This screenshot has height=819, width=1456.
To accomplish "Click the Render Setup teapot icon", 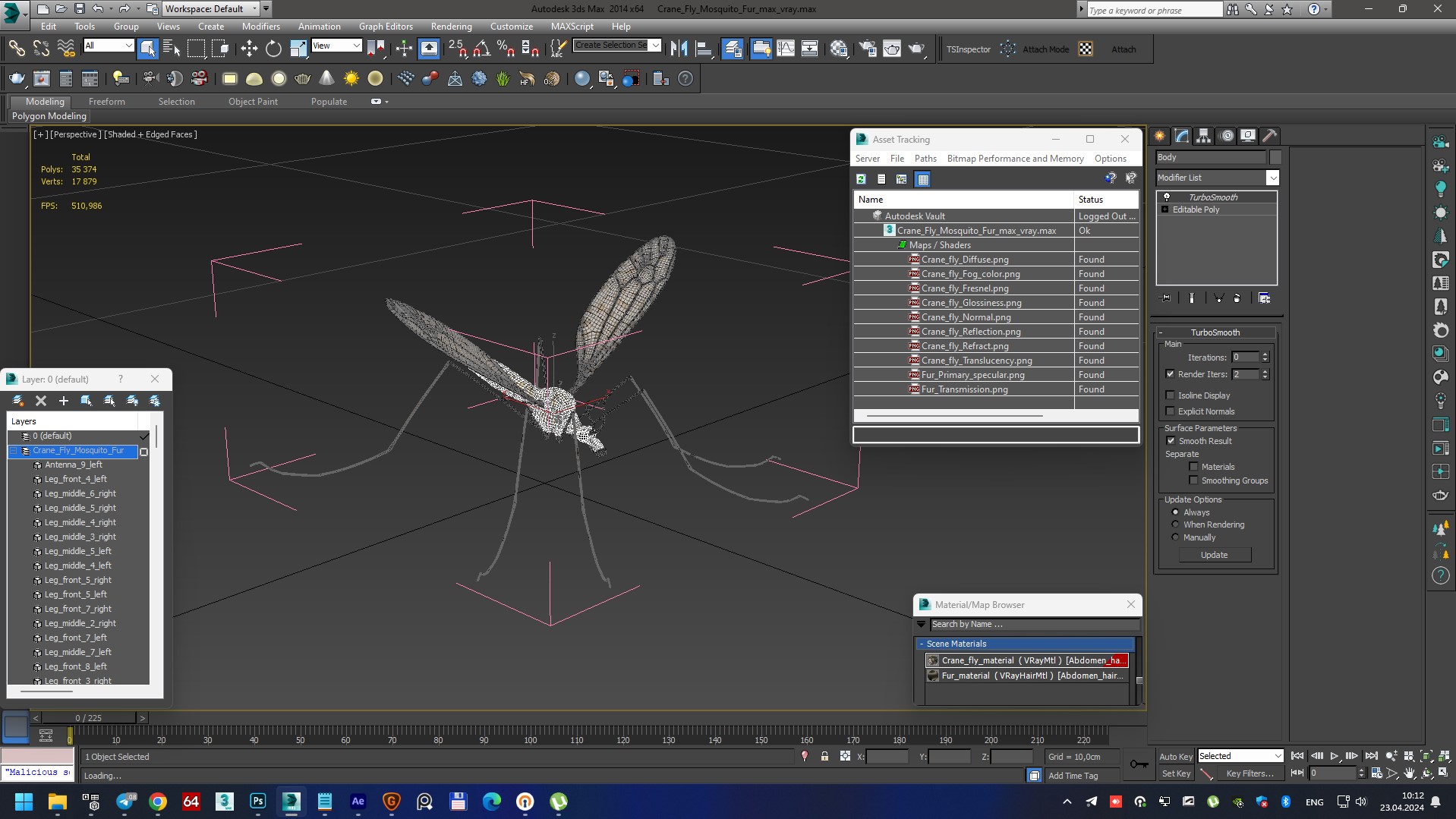I will [868, 49].
